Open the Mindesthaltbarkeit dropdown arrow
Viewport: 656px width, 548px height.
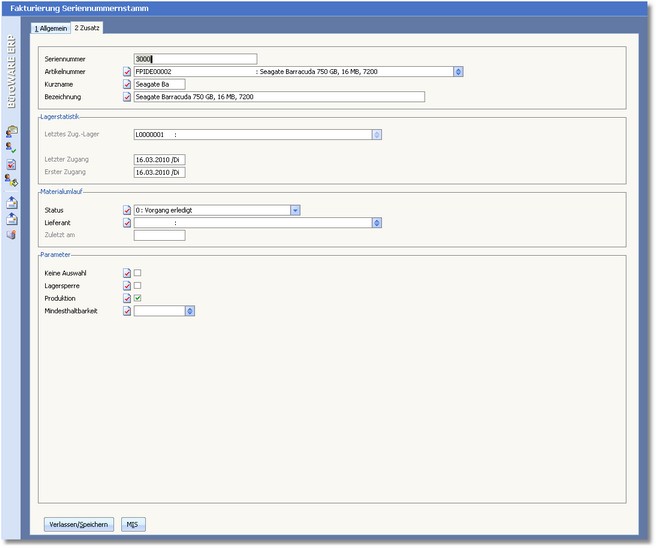(x=189, y=312)
